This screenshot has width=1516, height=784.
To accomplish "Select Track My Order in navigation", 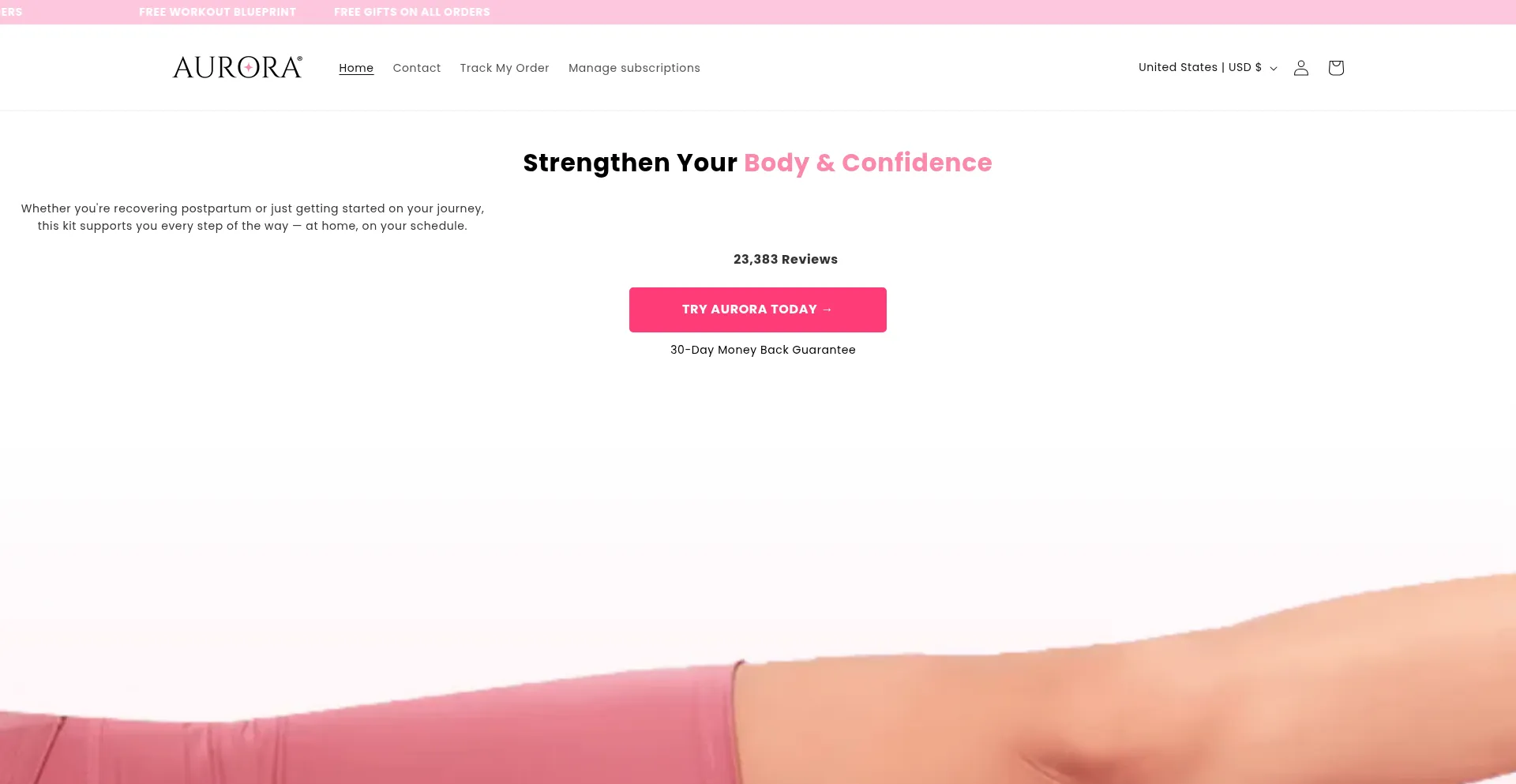I will pyautogui.click(x=505, y=68).
